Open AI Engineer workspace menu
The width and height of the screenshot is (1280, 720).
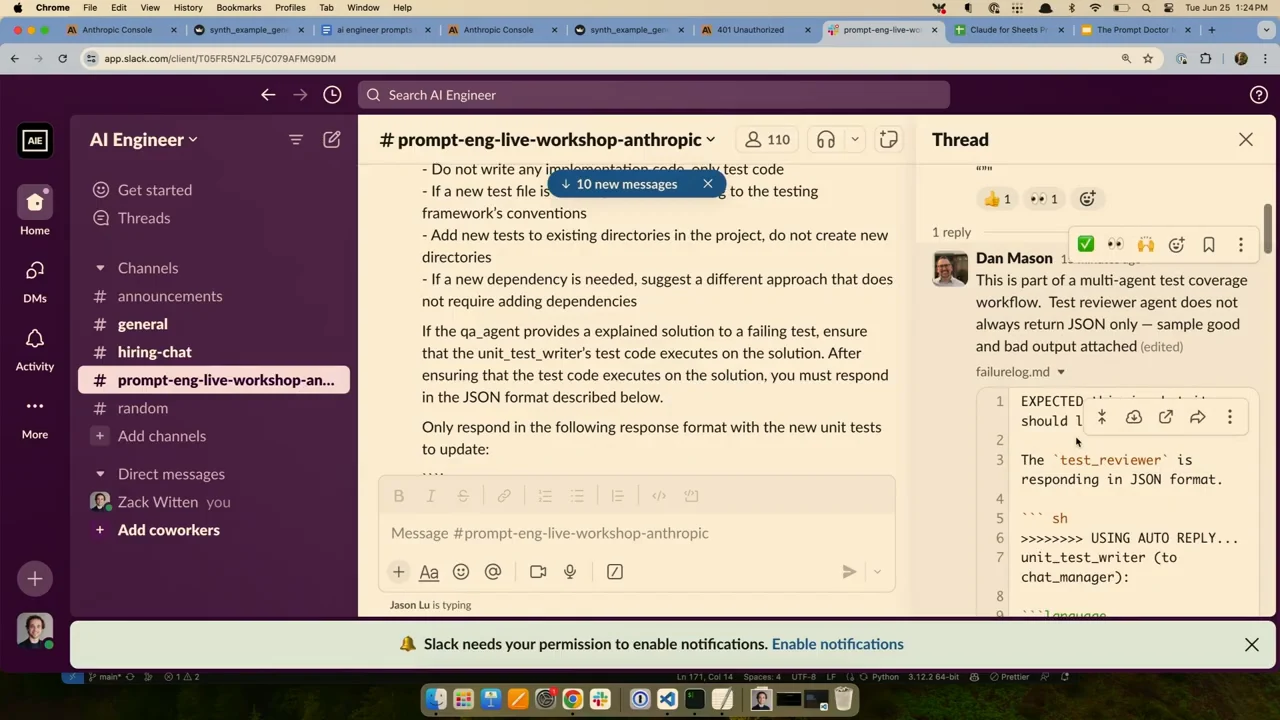point(143,140)
